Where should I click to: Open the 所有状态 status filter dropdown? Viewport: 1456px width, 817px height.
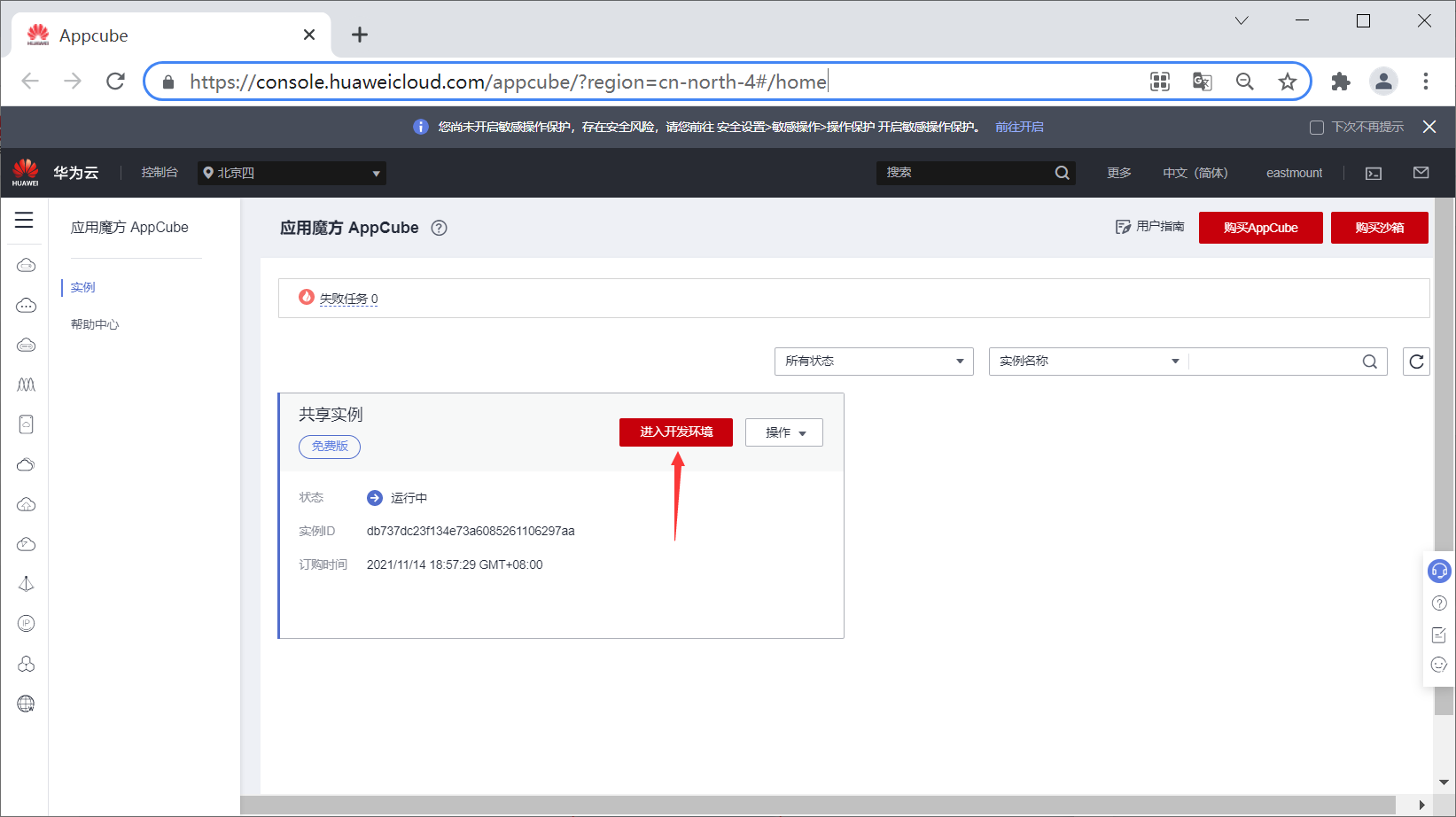coord(874,362)
